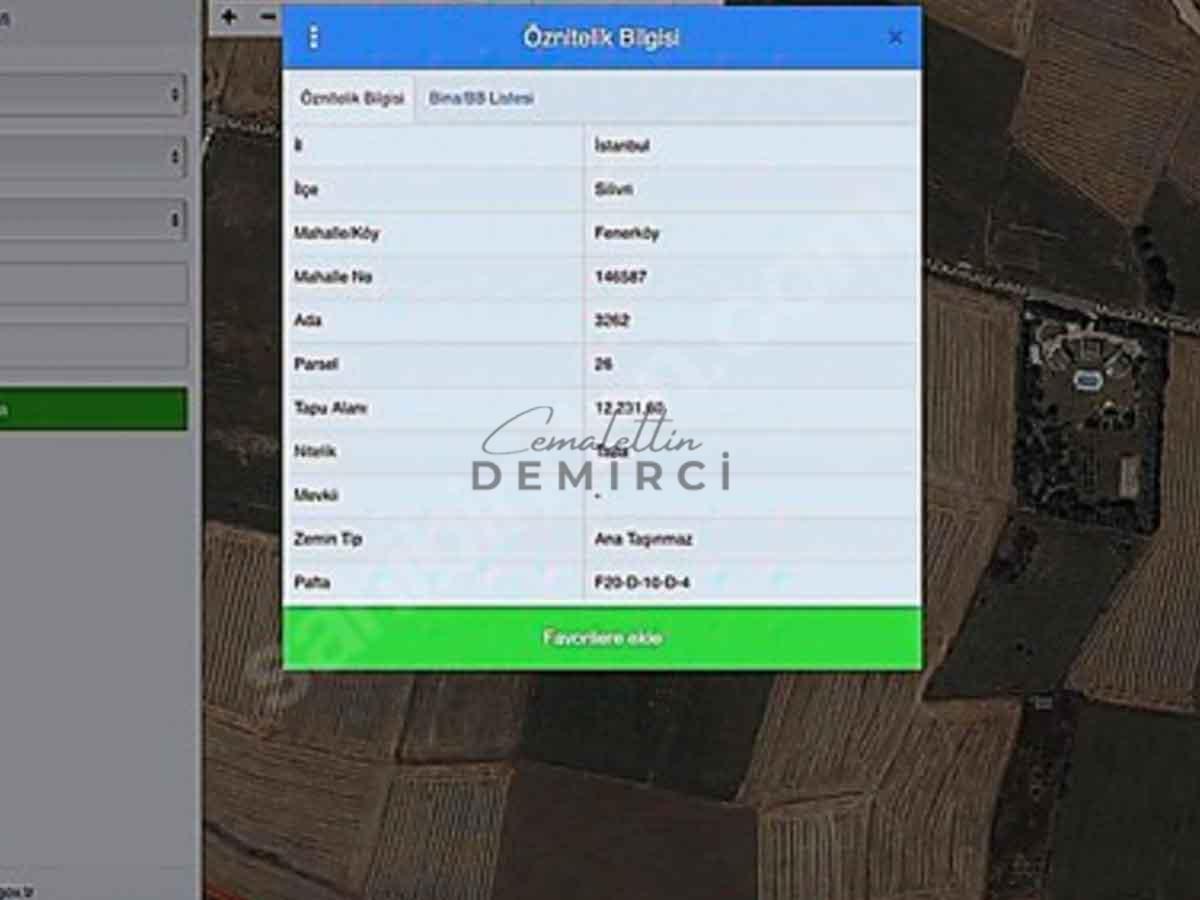Image resolution: width=1200 pixels, height=900 pixels.
Task: Click the Ada value 3262
Action: pyautogui.click(x=612, y=321)
